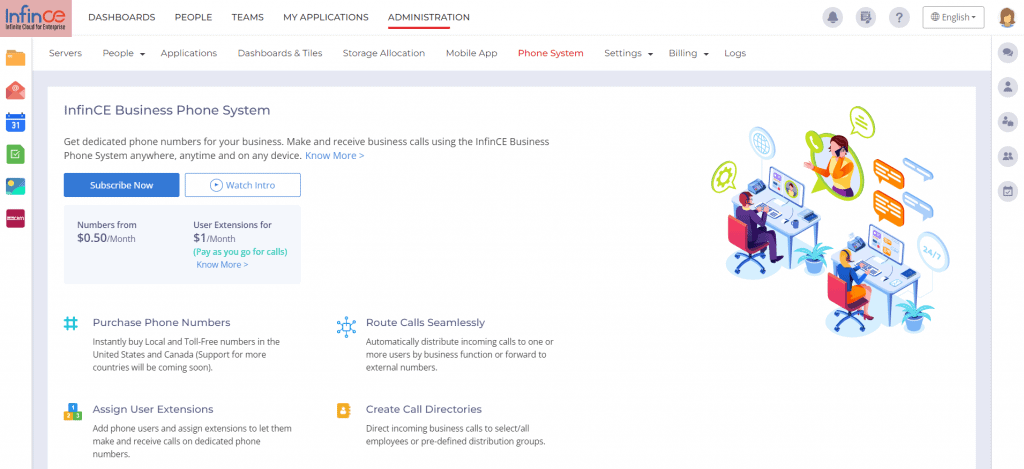Open the English language dropdown

coord(953,17)
